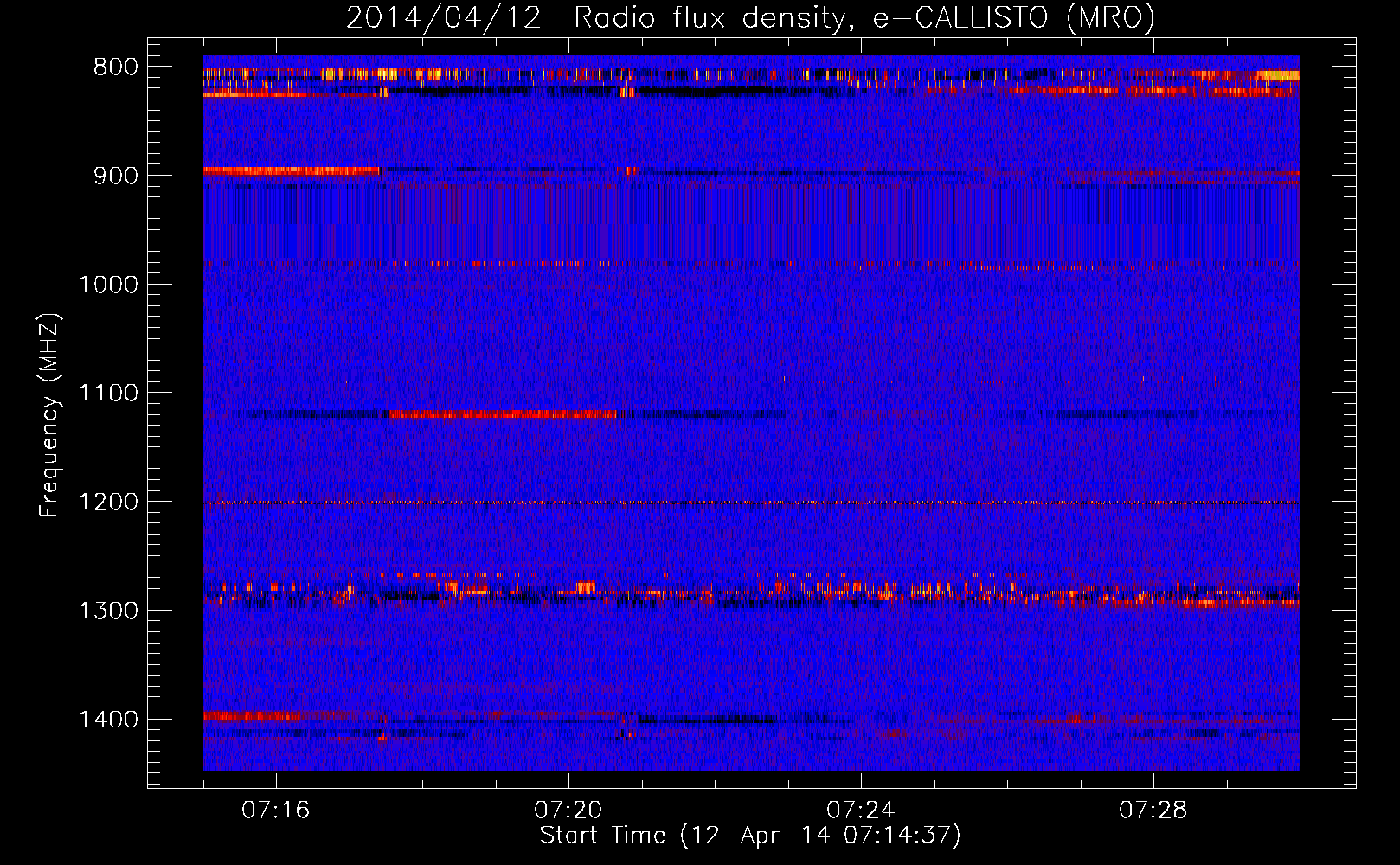Click the 'Frequency (MHZ)' axis title

[x=49, y=415]
